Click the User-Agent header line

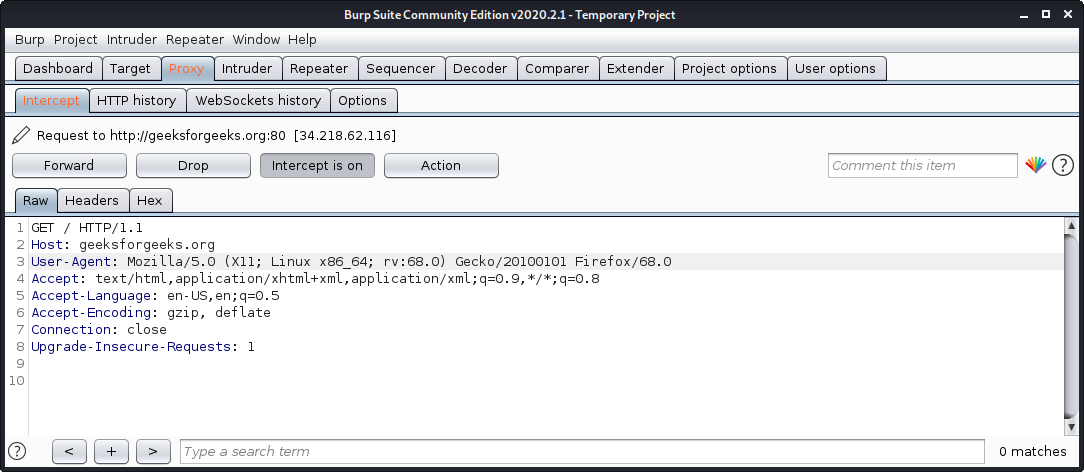pos(351,262)
